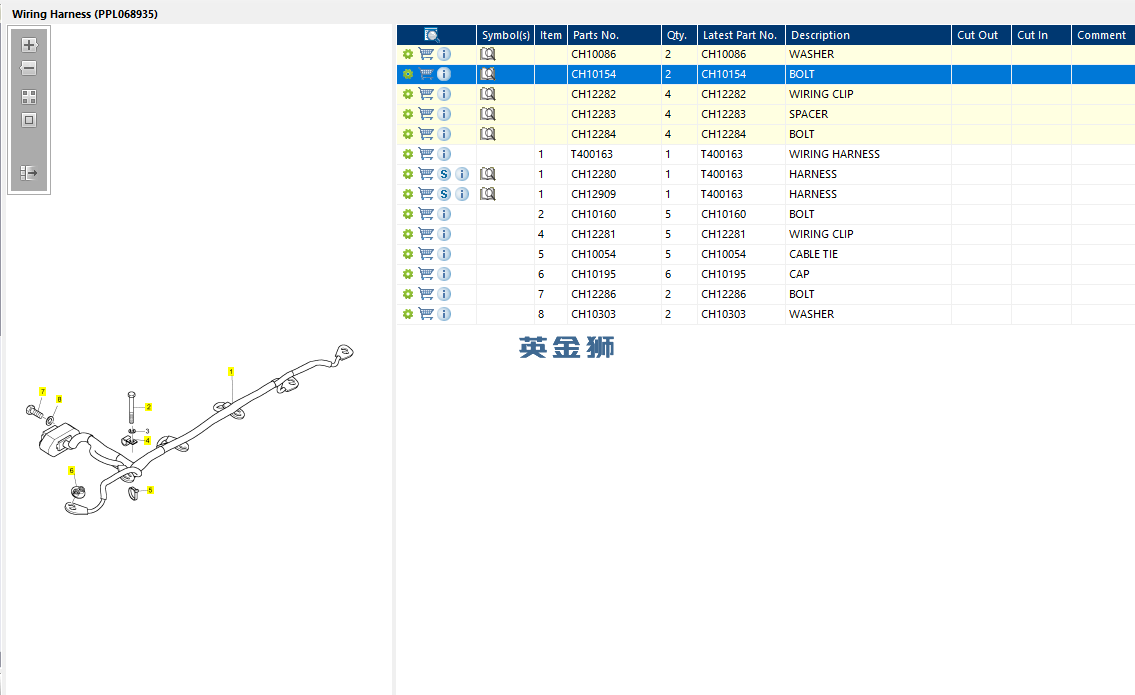The height and width of the screenshot is (695, 1135).
Task: Click the Cut Out column header
Action: tap(981, 35)
